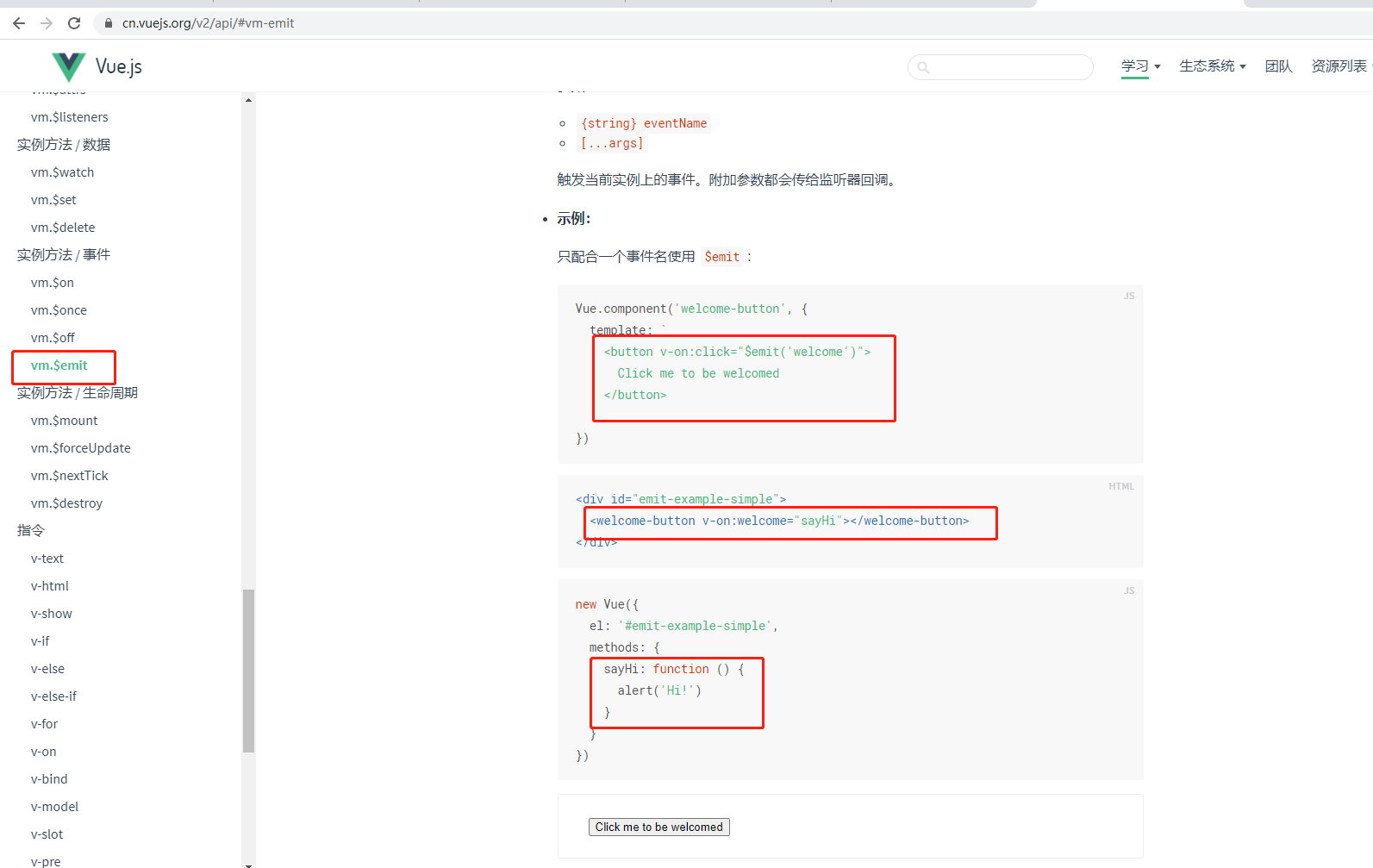Click the 示例 heading text
1373x868 pixels.
pyautogui.click(x=573, y=219)
